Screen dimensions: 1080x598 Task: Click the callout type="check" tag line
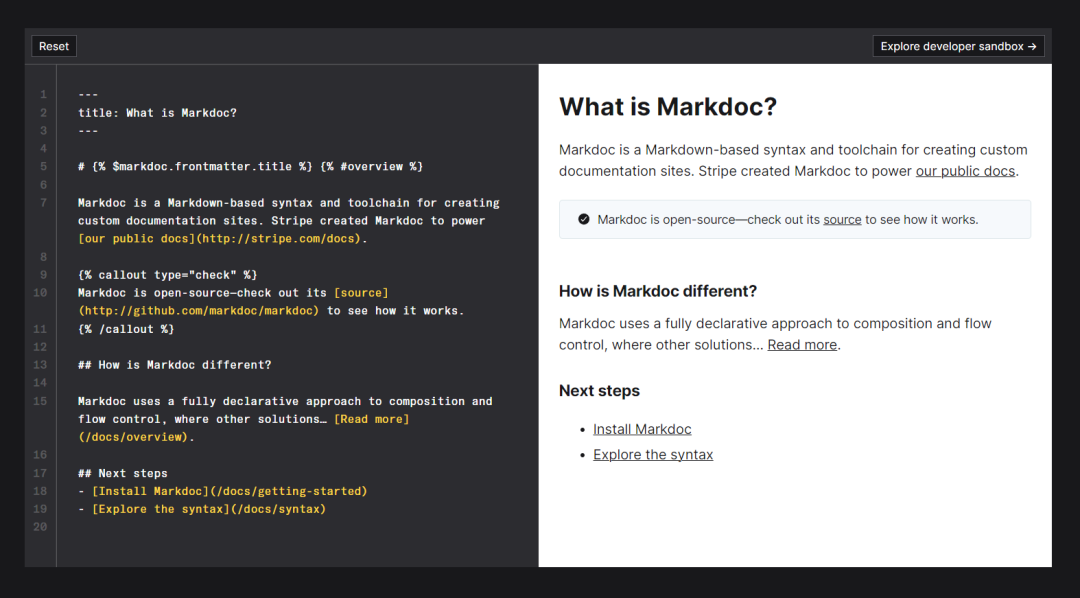pyautogui.click(x=167, y=275)
